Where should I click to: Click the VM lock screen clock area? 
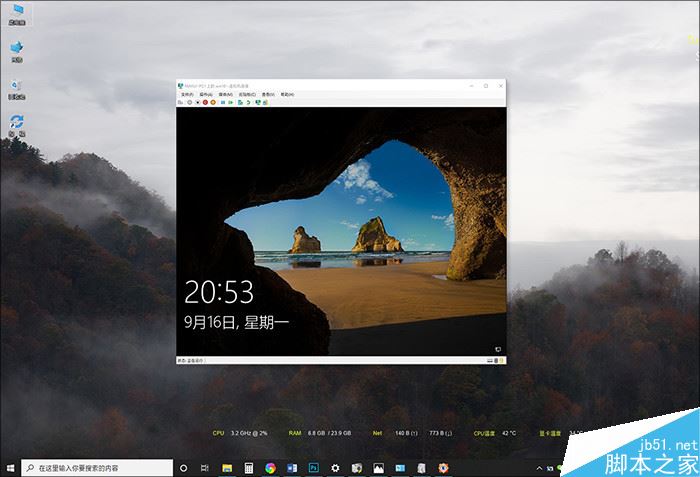(x=219, y=292)
